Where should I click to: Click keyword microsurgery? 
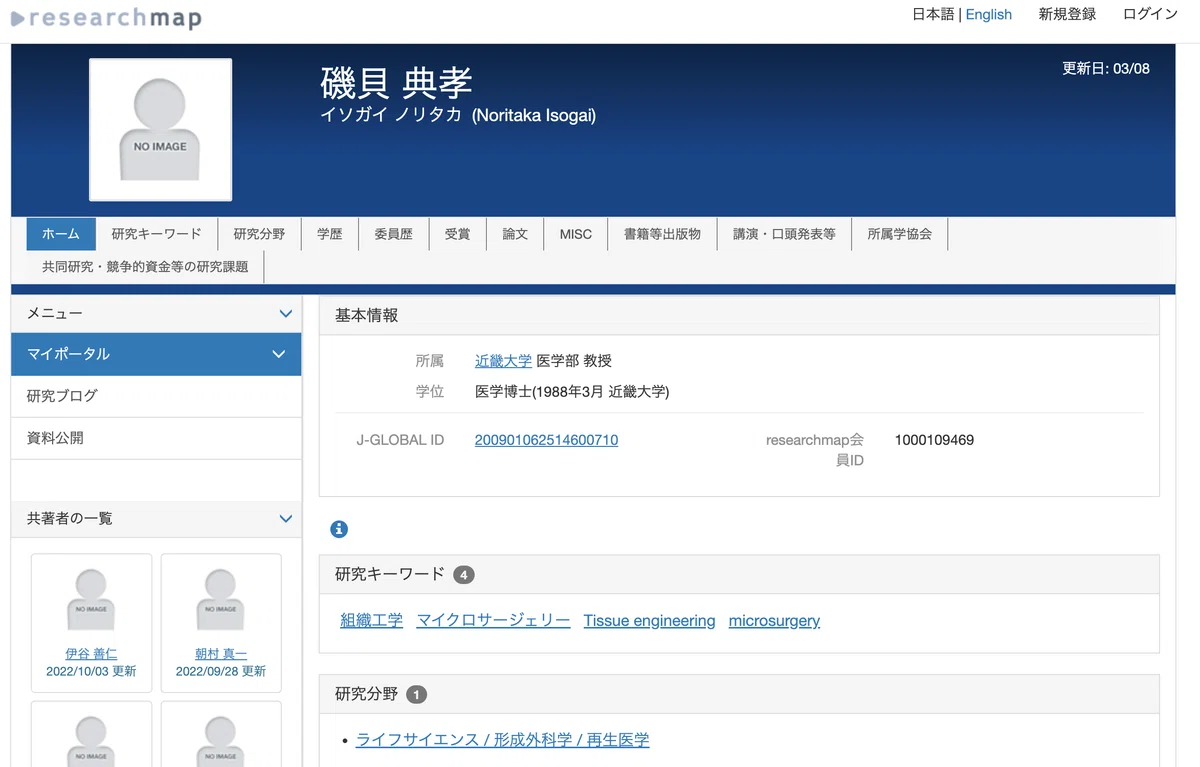pyautogui.click(x=774, y=621)
